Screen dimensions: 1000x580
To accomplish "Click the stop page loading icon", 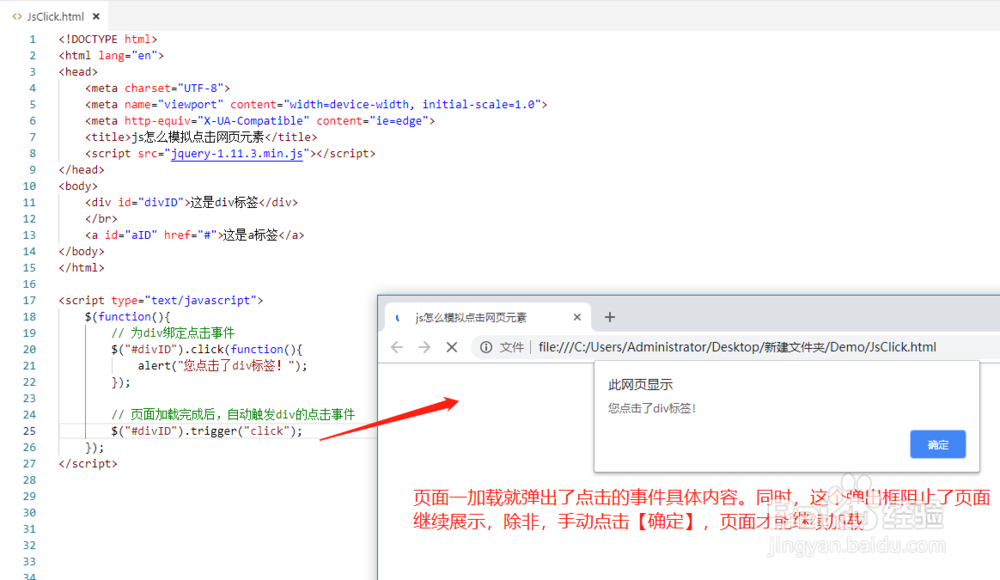I will [x=451, y=347].
